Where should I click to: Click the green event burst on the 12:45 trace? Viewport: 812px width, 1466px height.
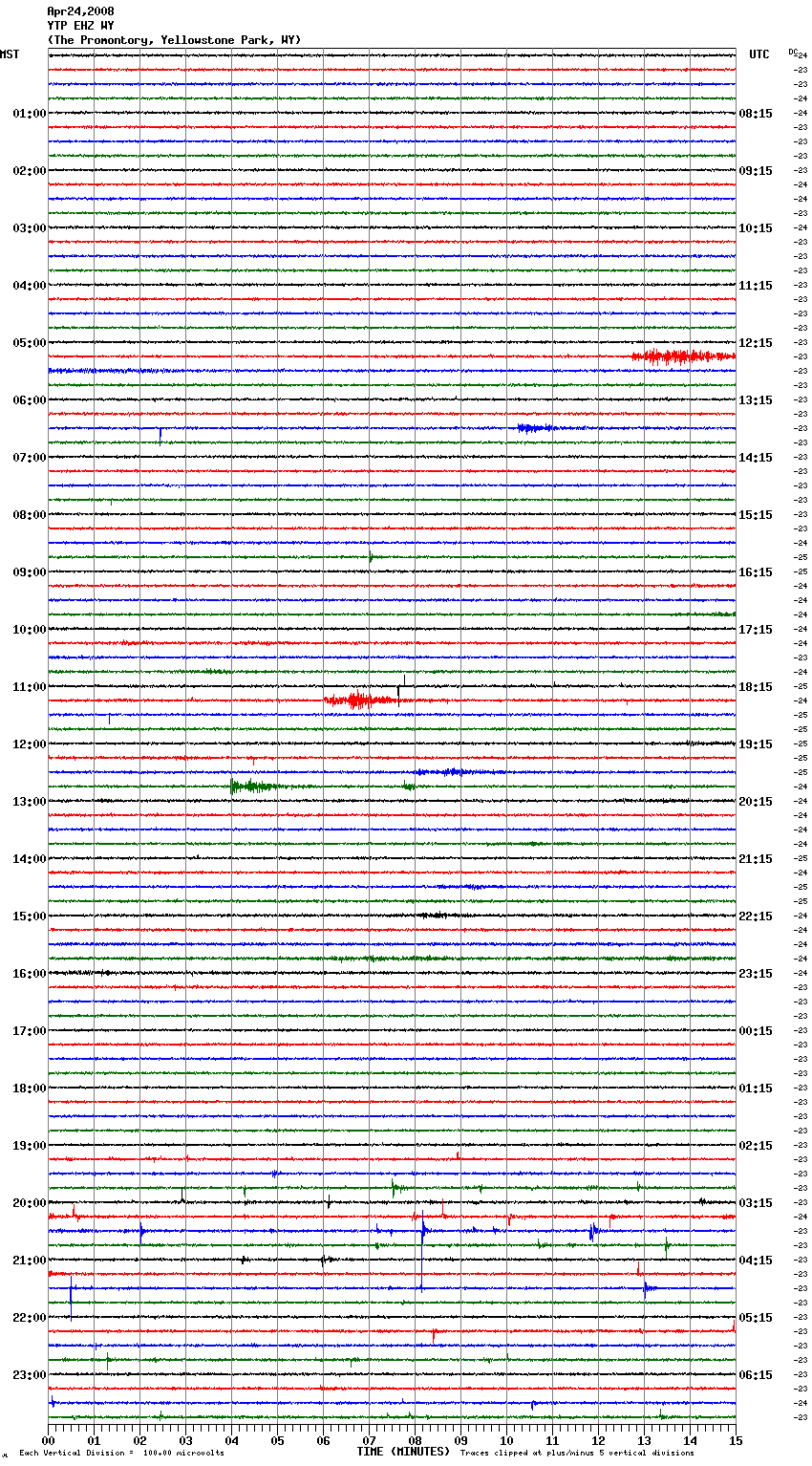point(256,787)
